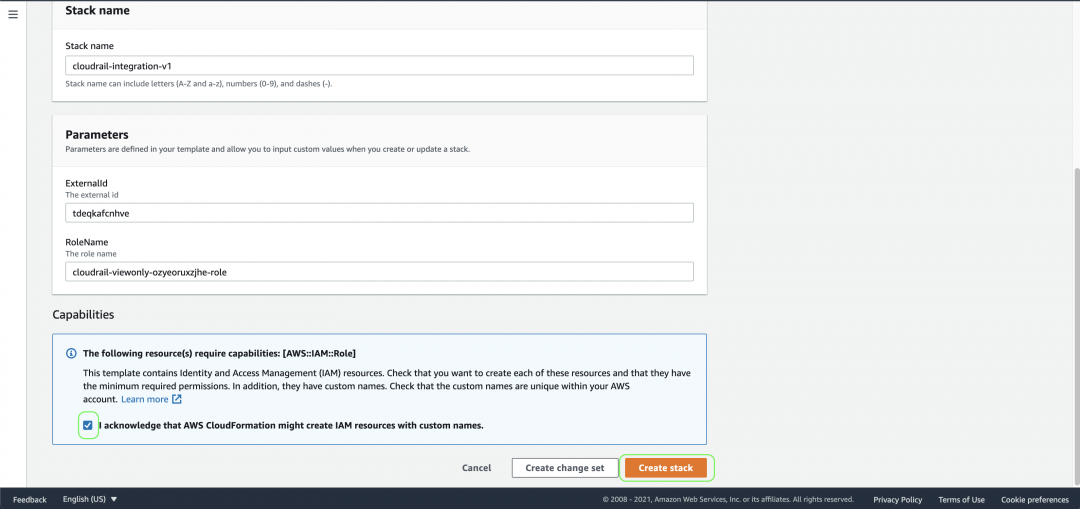Click the Create change set button

pyautogui.click(x=565, y=468)
